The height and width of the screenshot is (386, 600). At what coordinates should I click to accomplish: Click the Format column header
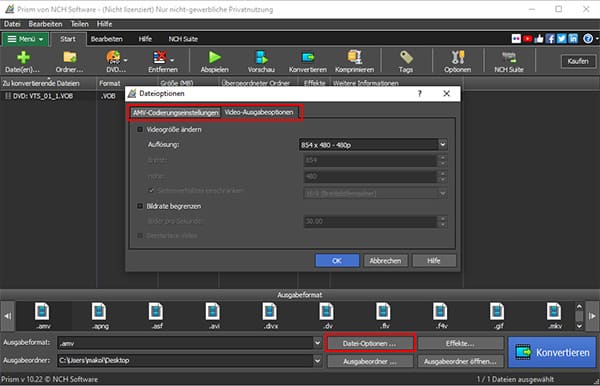point(127,83)
